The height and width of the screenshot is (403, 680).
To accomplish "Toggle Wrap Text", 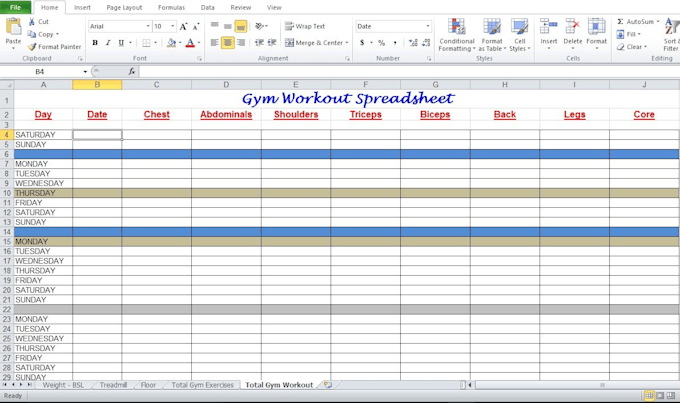I will (x=305, y=26).
